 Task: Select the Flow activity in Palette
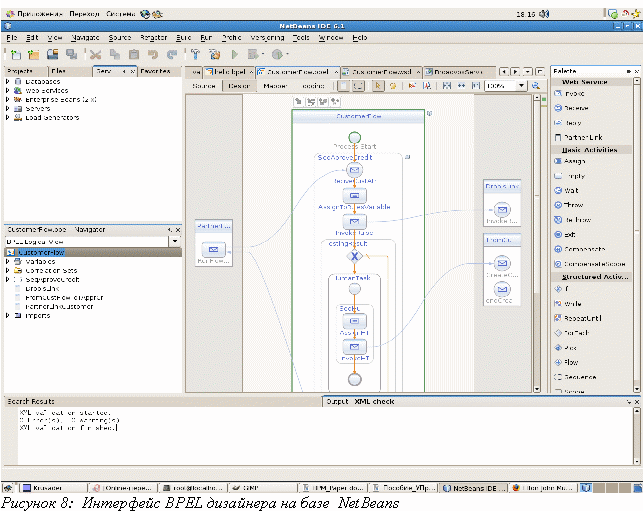point(571,362)
